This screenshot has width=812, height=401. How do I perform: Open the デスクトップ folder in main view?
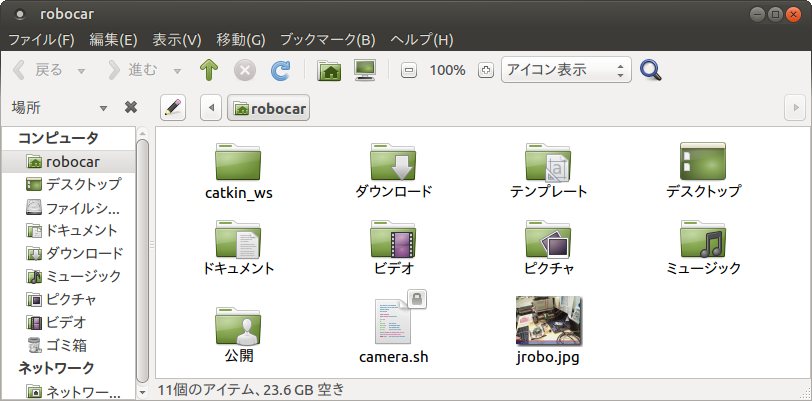click(703, 170)
